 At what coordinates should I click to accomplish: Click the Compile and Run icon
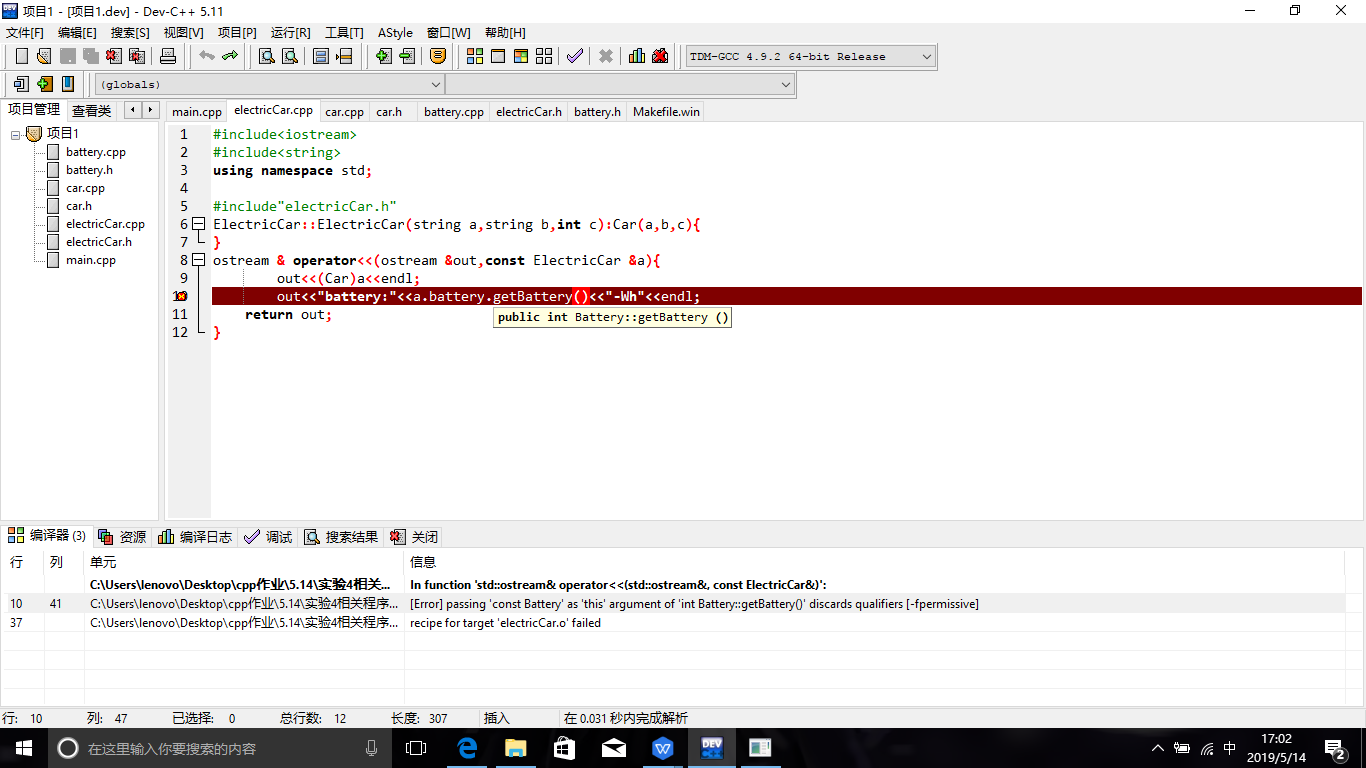[521, 56]
